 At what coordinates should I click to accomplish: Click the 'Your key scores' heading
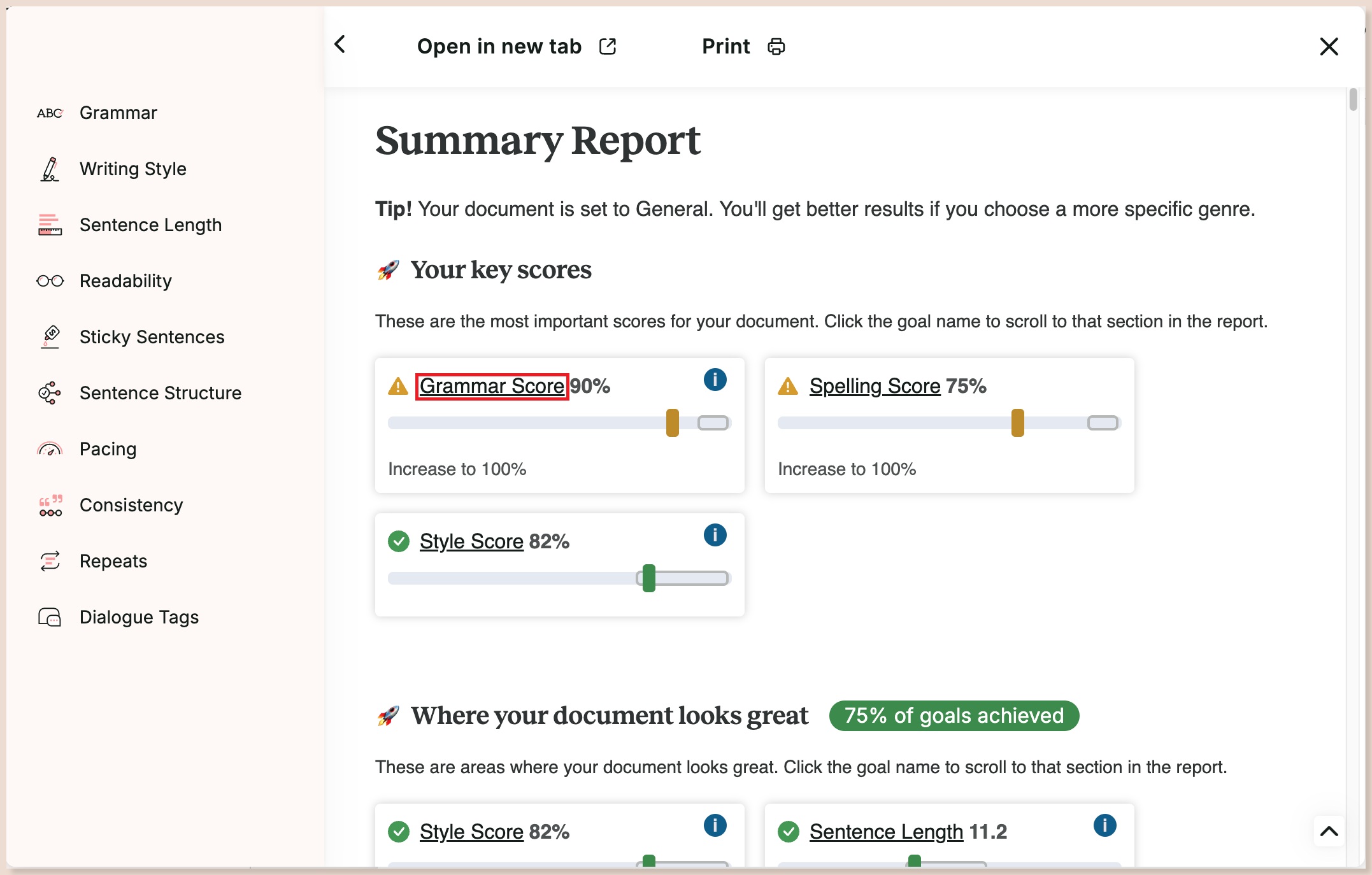[x=501, y=270]
